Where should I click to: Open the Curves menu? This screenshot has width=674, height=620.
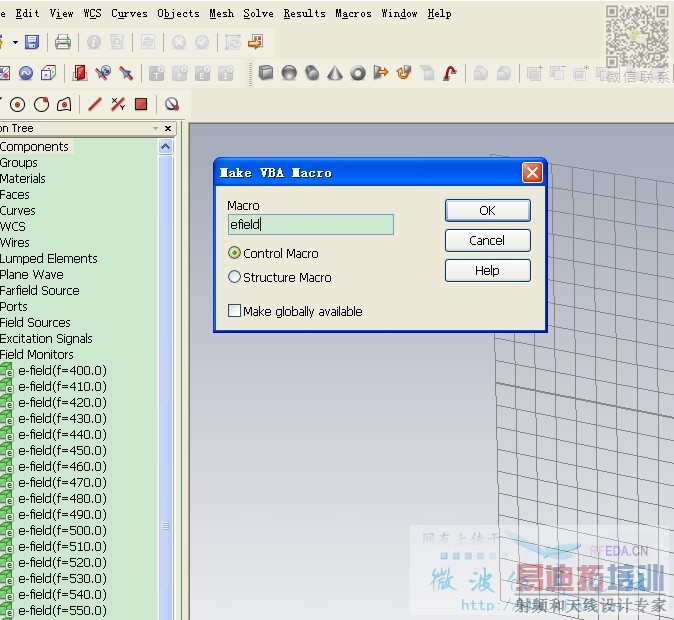click(129, 13)
